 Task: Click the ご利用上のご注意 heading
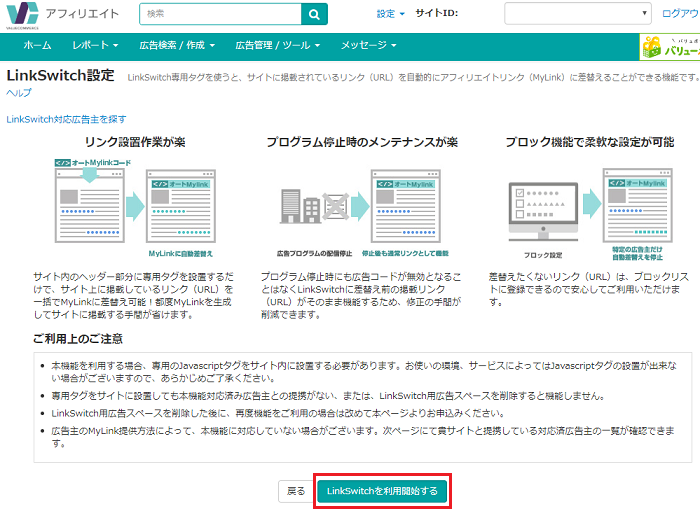[x=78, y=339]
